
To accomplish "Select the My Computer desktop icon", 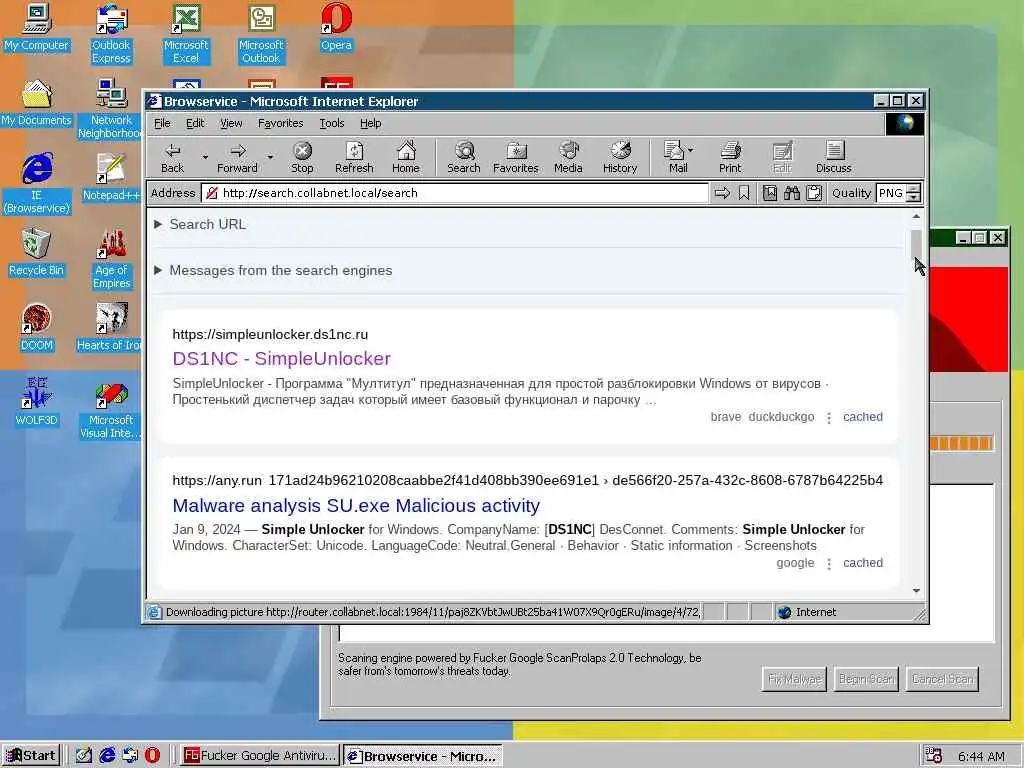I will (x=37, y=27).
